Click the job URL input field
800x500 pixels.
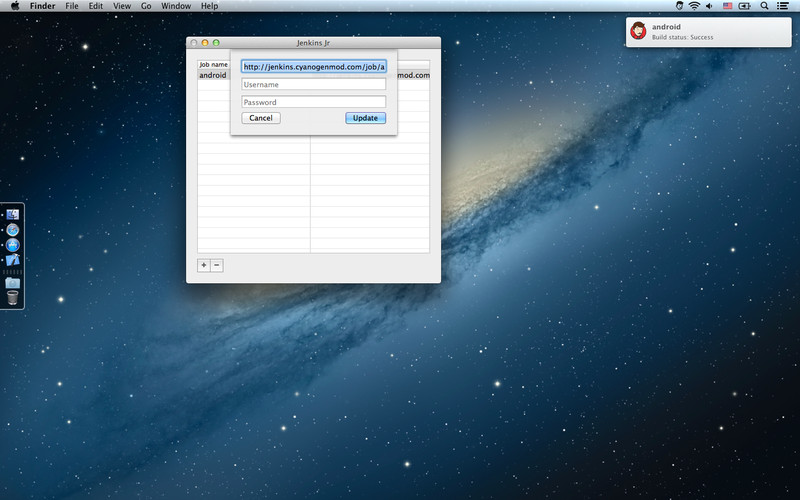pos(314,67)
